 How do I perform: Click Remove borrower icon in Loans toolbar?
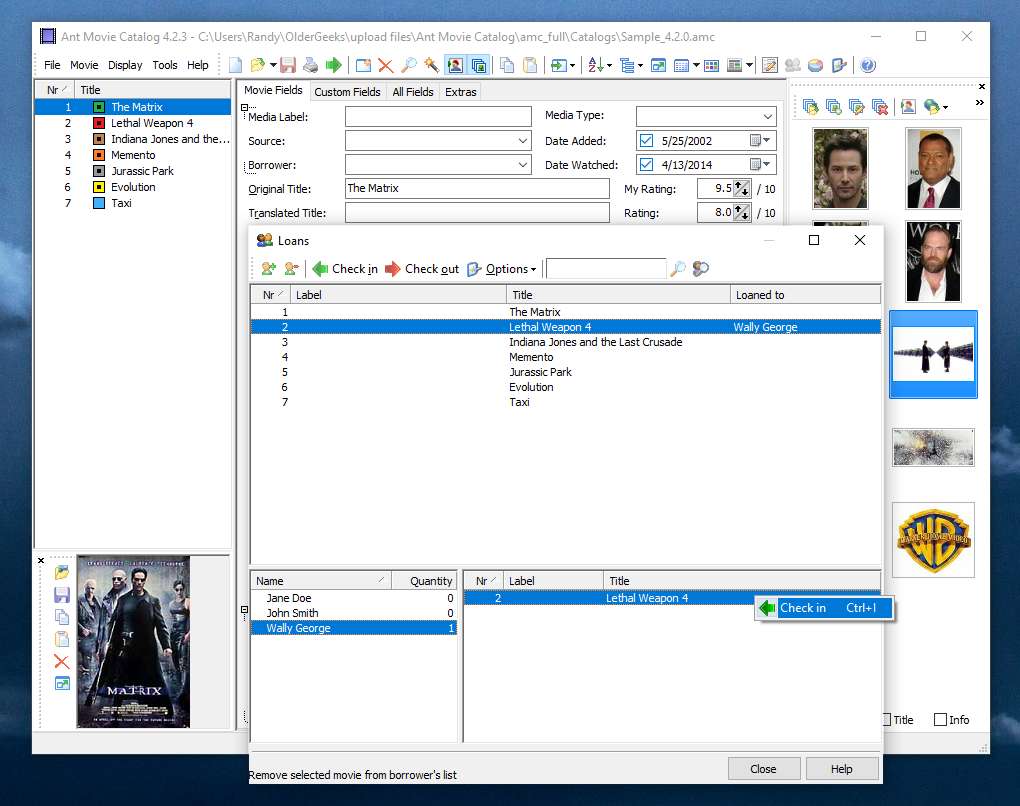291,269
